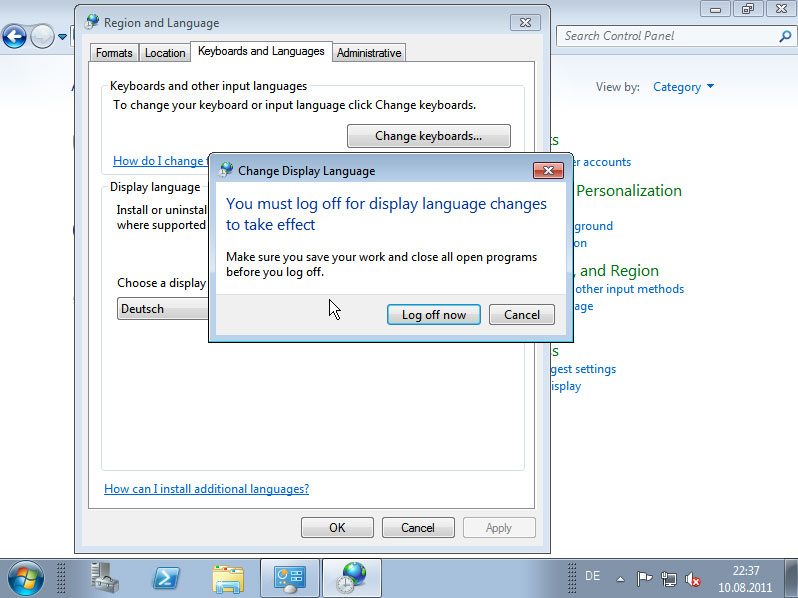
Task: Open Action Center flag icon
Action: [645, 578]
